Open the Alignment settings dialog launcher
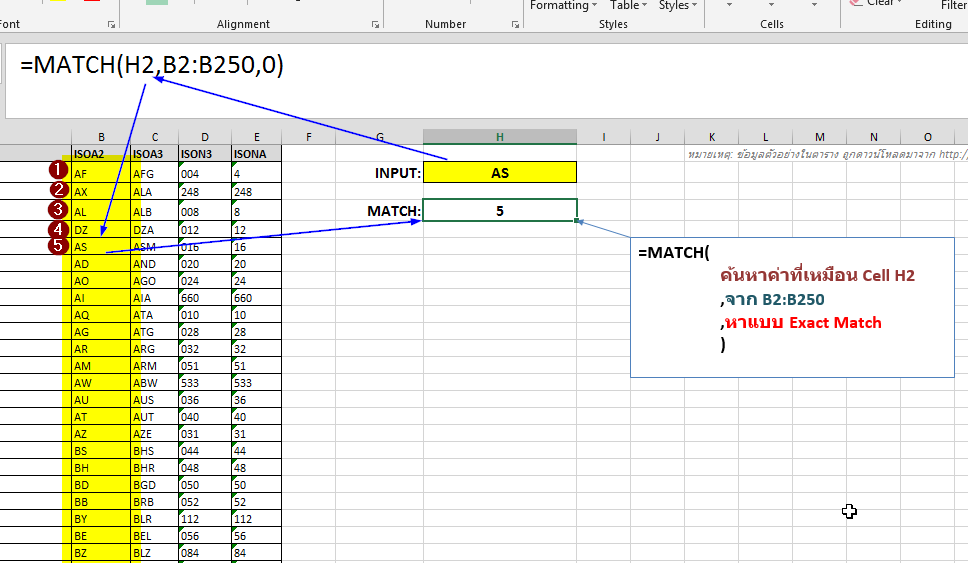The image size is (968, 563). (375, 23)
